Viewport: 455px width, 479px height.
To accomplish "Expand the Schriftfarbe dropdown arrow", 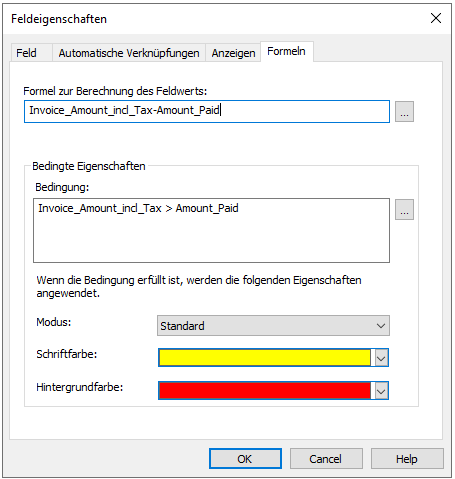I will (381, 358).
